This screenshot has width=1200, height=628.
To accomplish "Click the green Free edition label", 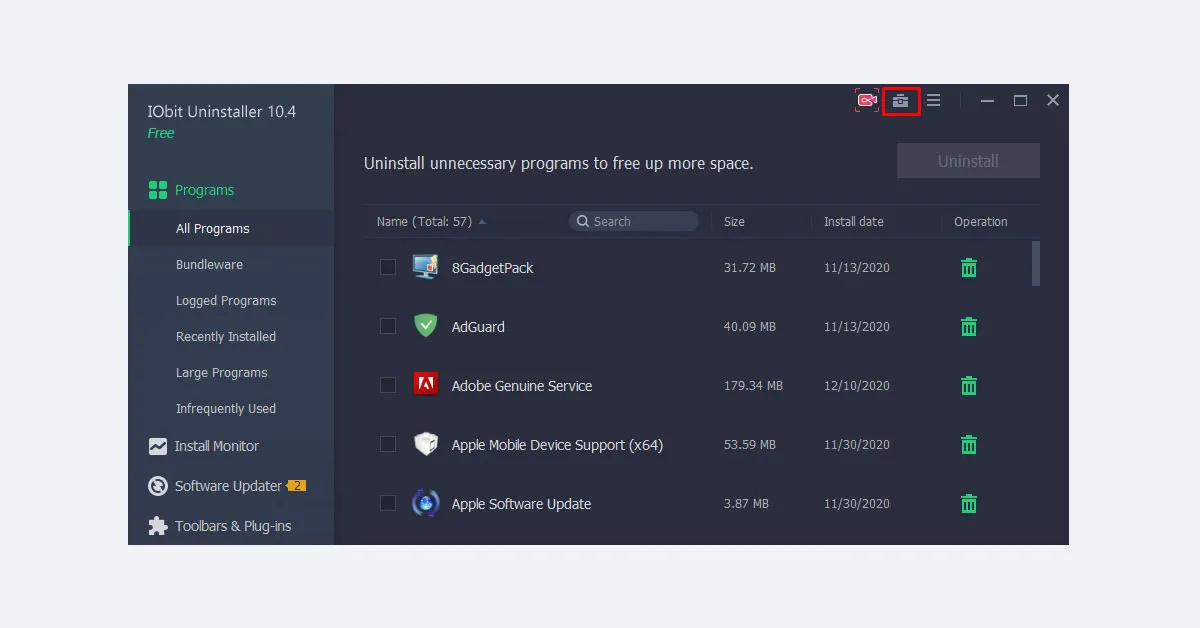I will click(x=161, y=133).
